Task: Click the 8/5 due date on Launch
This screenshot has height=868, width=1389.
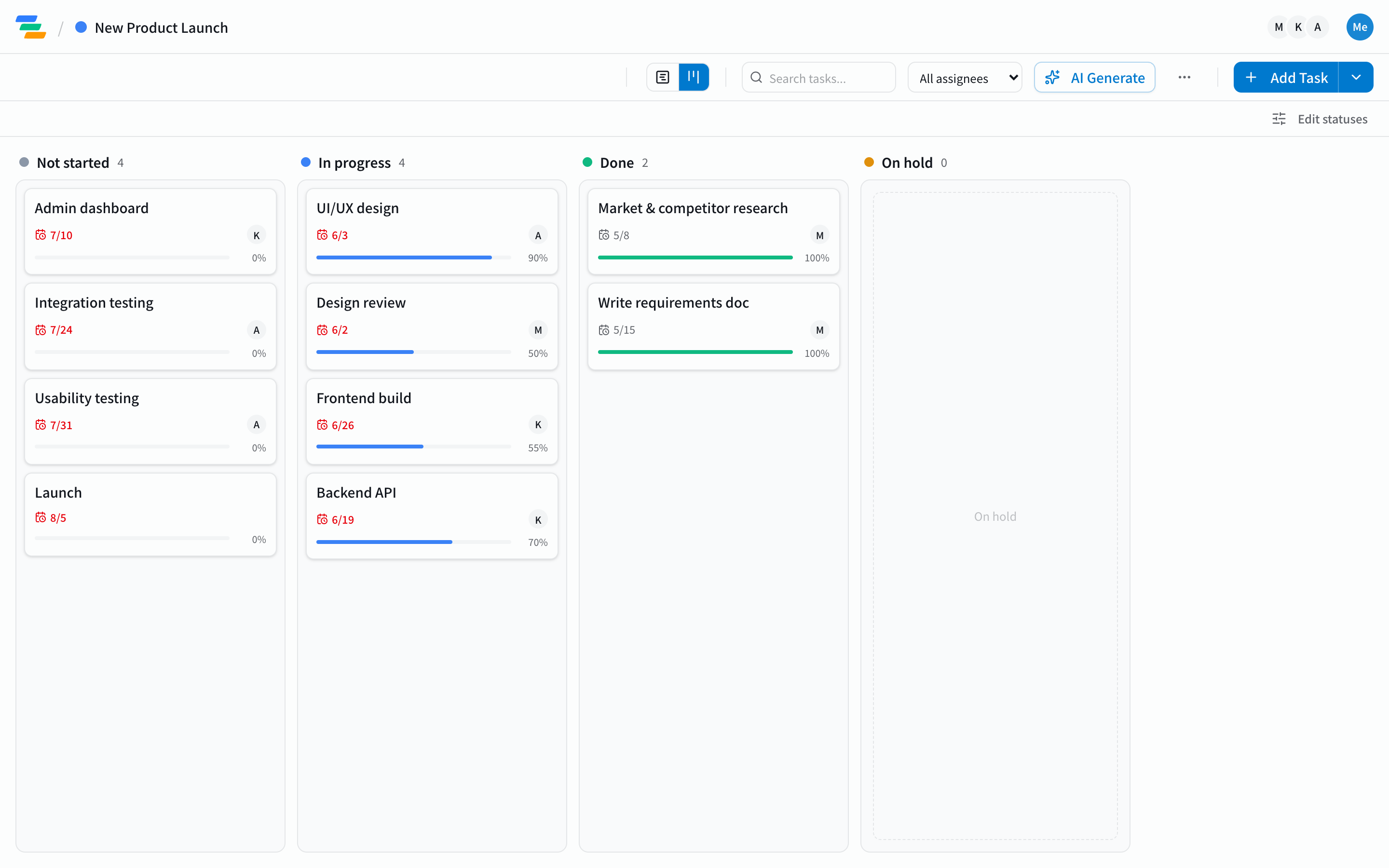Action: point(58,517)
